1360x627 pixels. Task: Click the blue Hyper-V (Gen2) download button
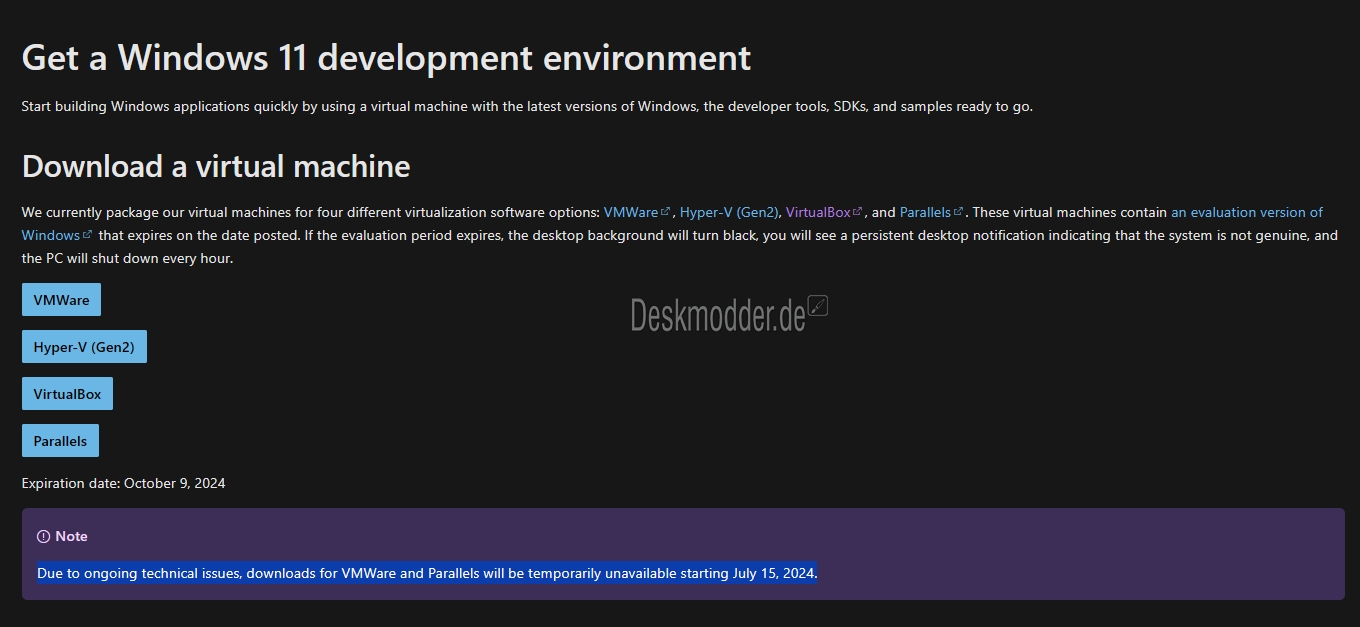click(x=84, y=347)
